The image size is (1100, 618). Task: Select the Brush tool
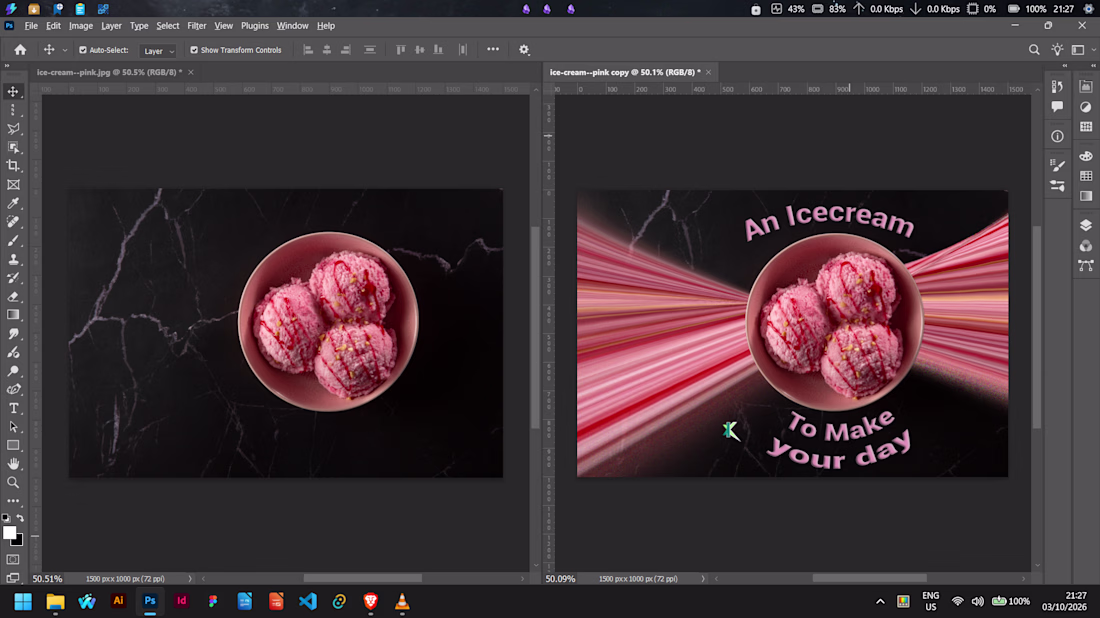pyautogui.click(x=13, y=241)
